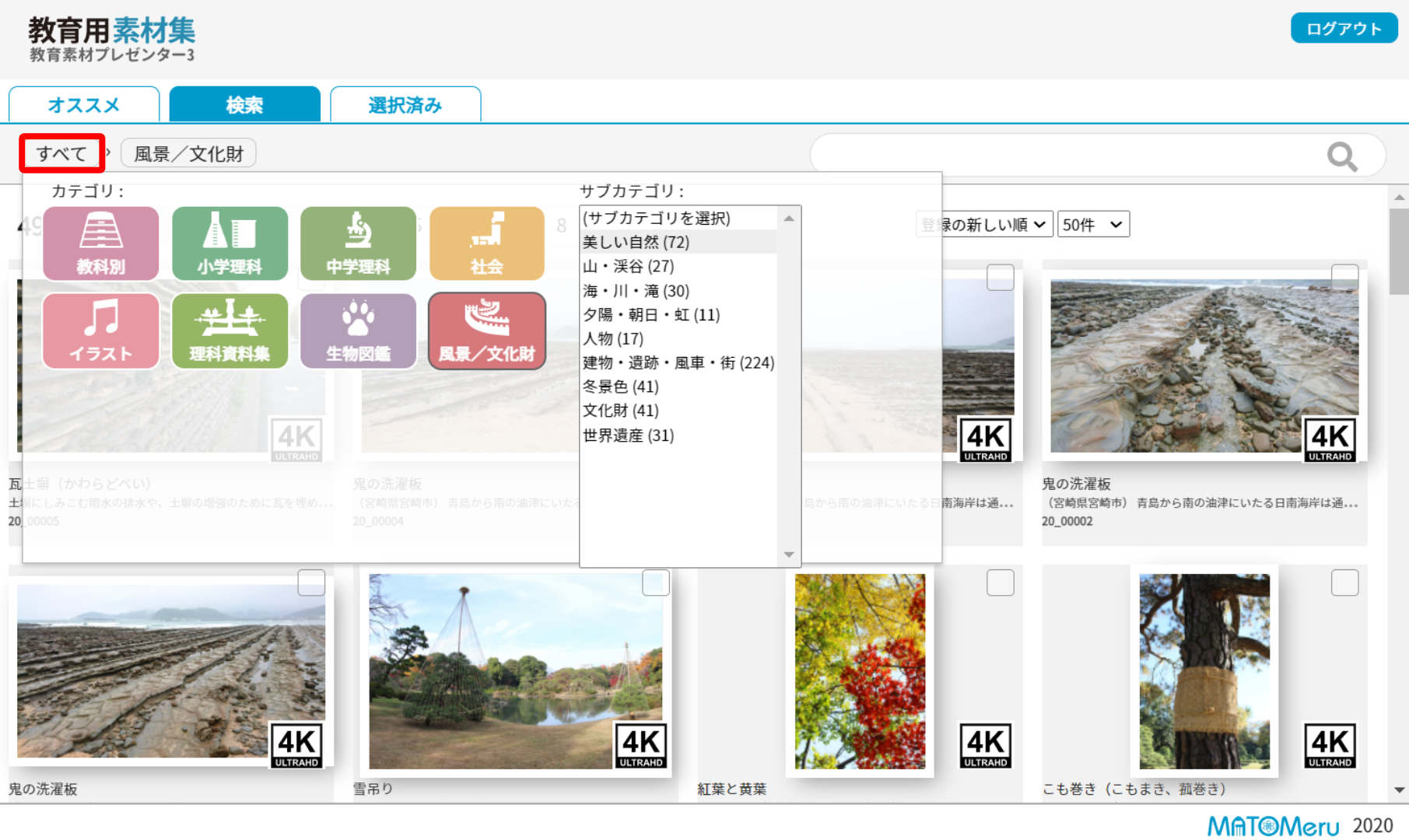Select the 理科資料集 balance scale icon
The image size is (1409, 840).
pos(230,331)
